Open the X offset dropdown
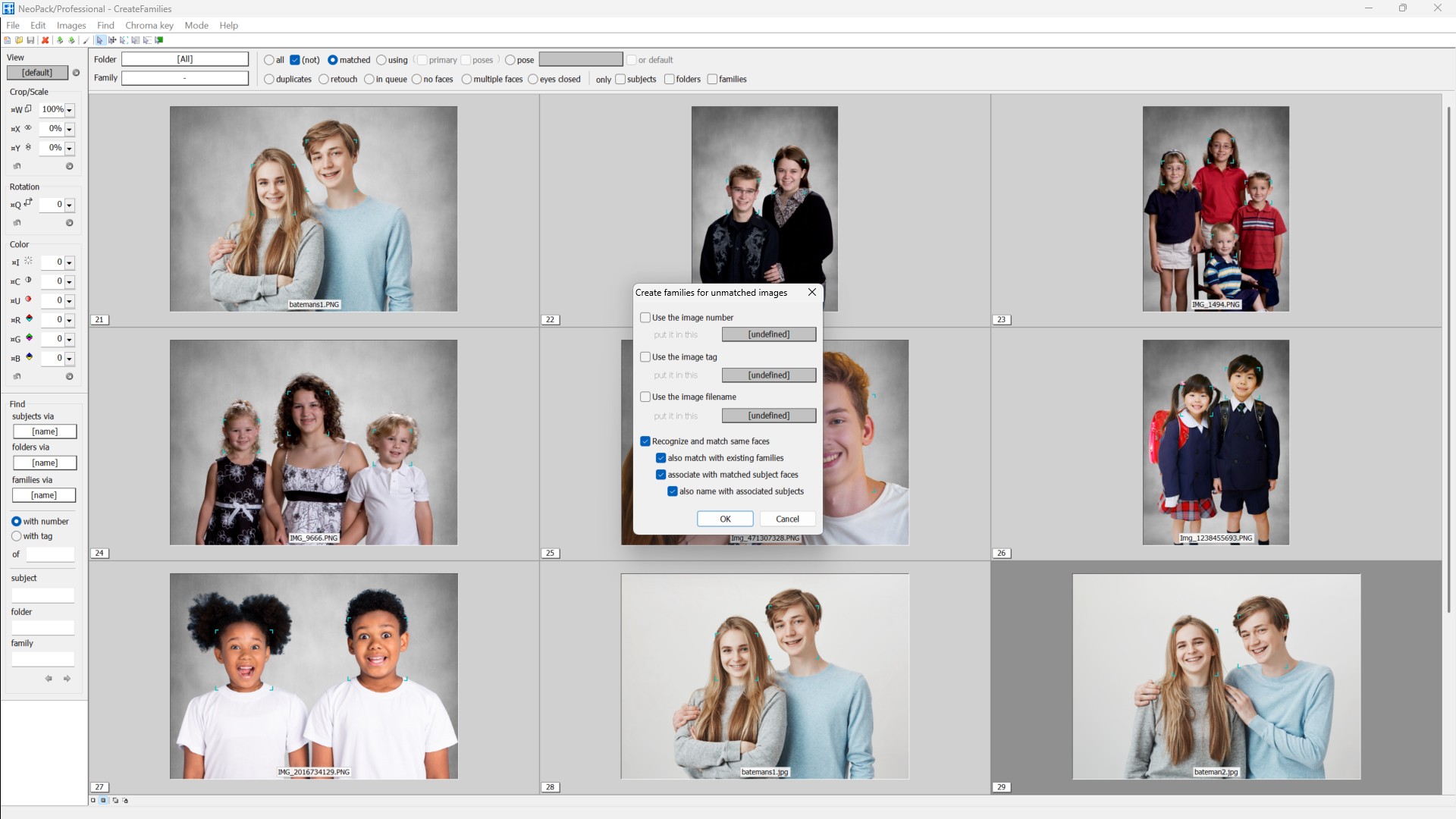 (x=69, y=129)
